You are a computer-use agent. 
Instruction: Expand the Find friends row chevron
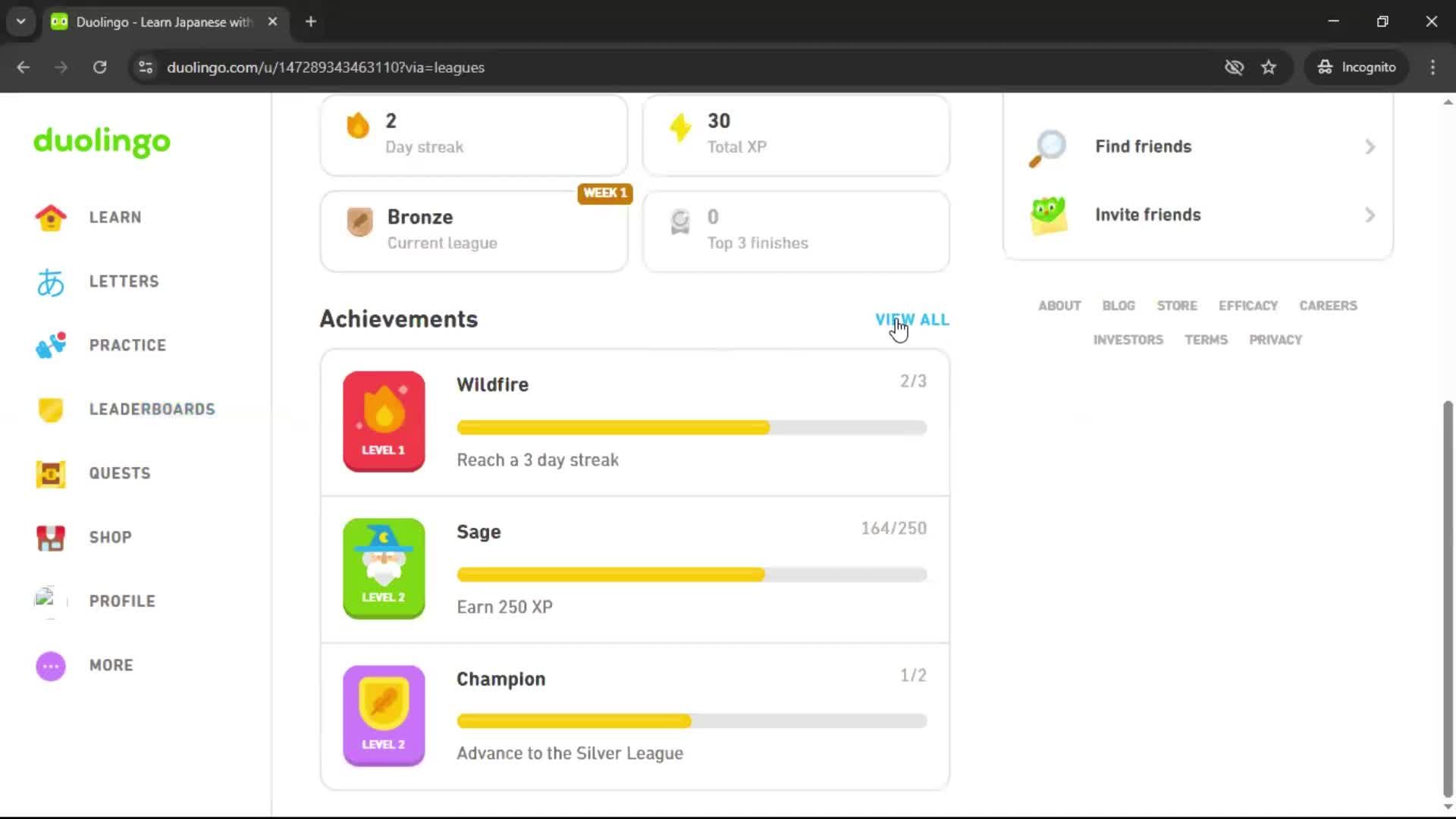[1370, 147]
